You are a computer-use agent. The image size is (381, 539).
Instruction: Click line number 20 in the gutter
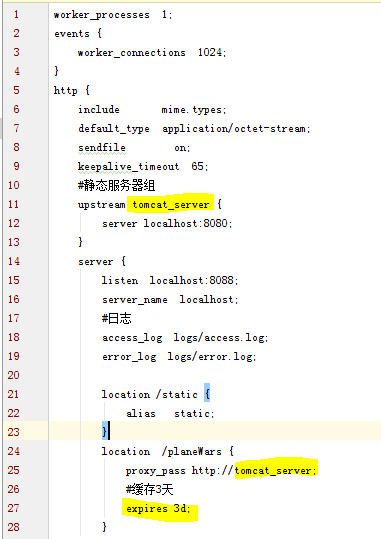(13, 375)
